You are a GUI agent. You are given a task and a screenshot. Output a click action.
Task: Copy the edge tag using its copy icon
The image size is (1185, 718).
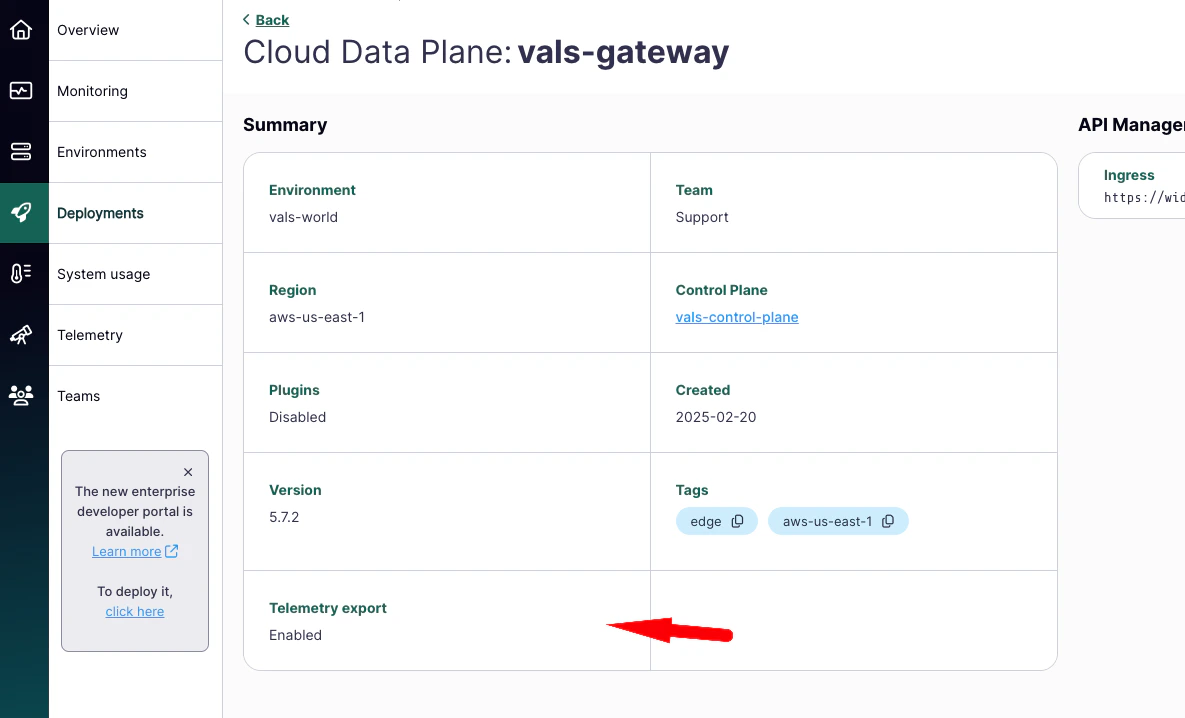[x=737, y=521]
